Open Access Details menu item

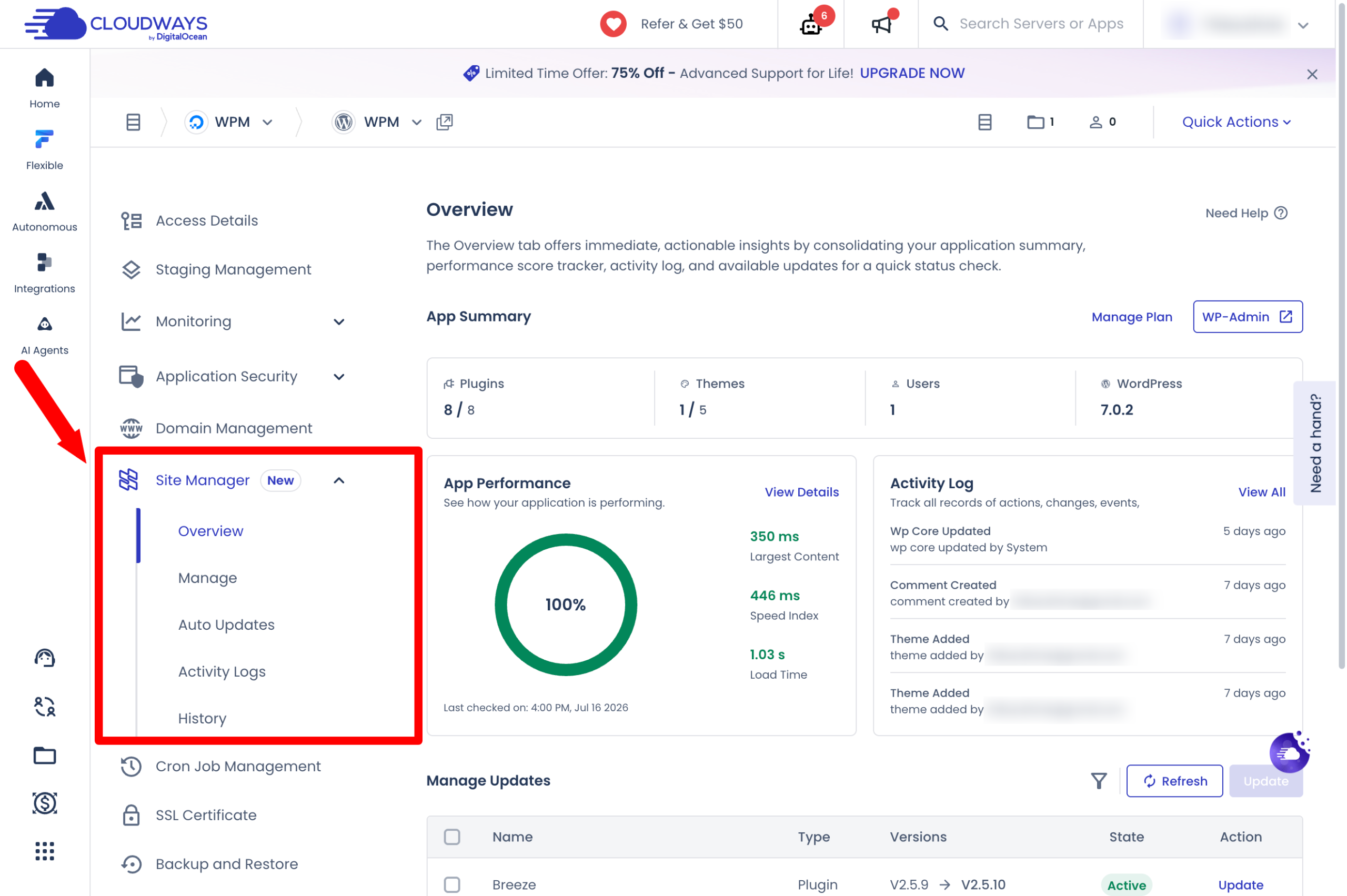click(x=207, y=220)
